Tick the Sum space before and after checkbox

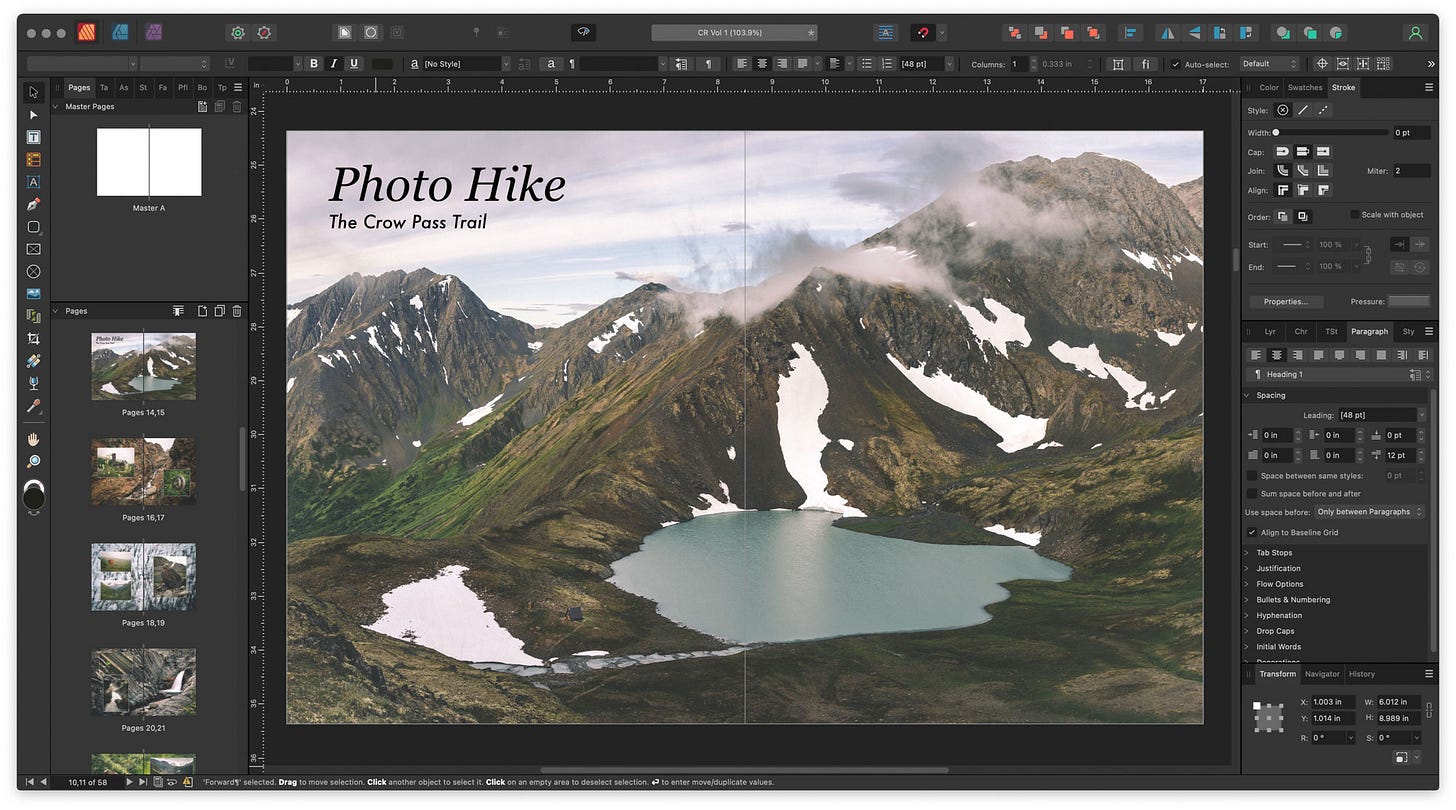pos(1252,494)
